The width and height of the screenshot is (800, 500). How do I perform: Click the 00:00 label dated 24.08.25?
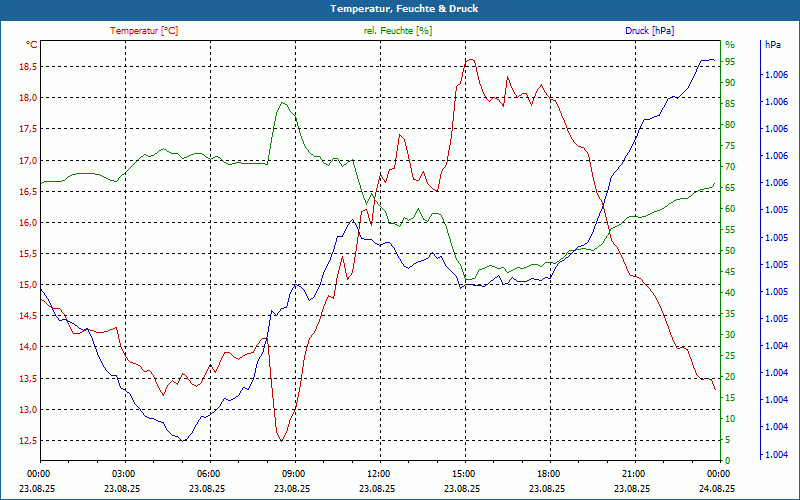click(x=718, y=473)
